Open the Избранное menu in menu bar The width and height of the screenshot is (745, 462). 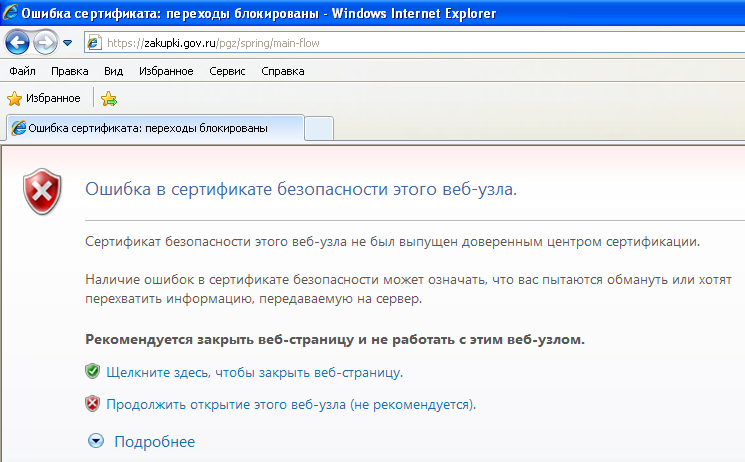click(166, 71)
